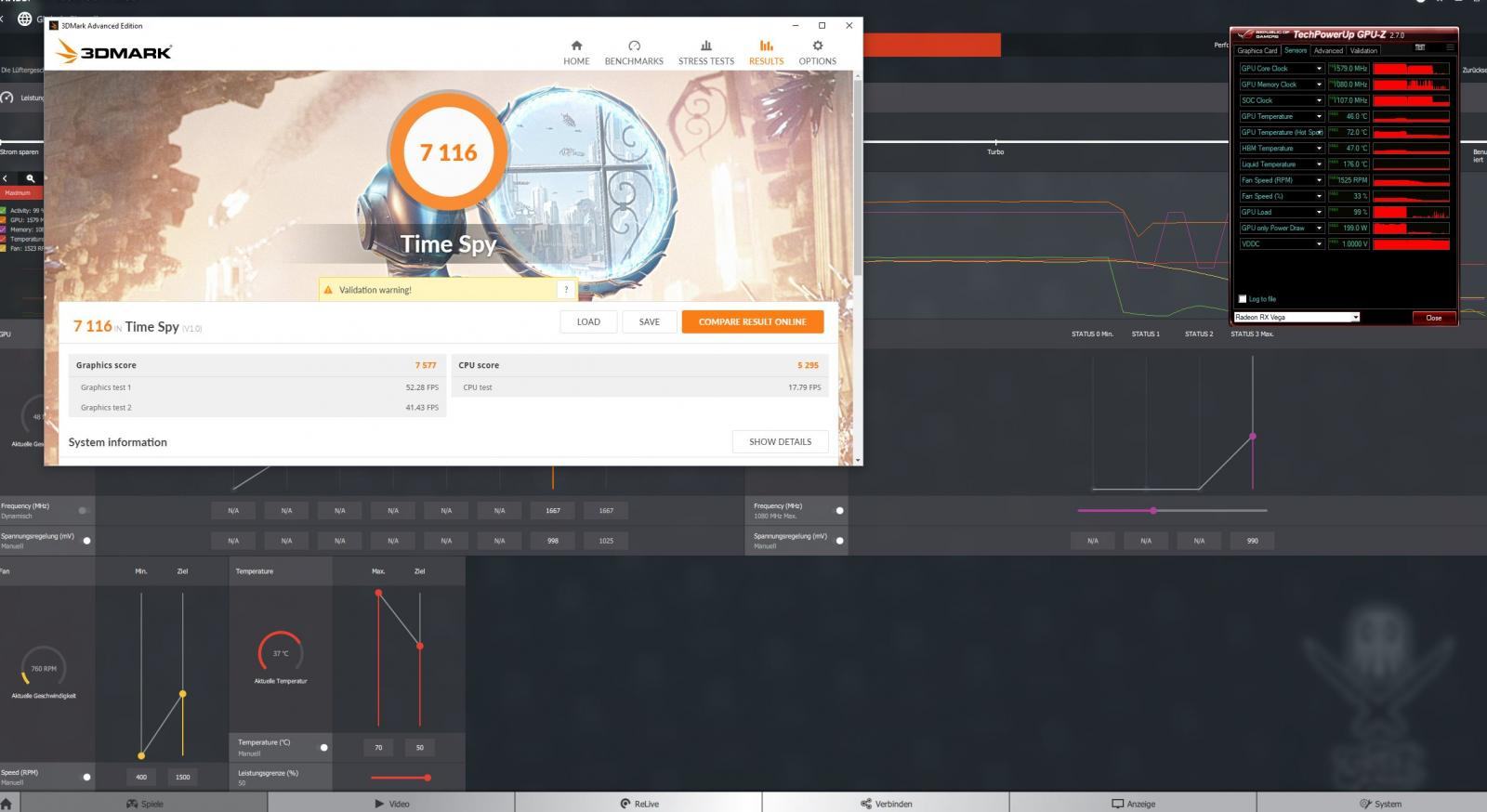
Task: Click the globe icon in Radeon Settings
Action: coord(25,19)
